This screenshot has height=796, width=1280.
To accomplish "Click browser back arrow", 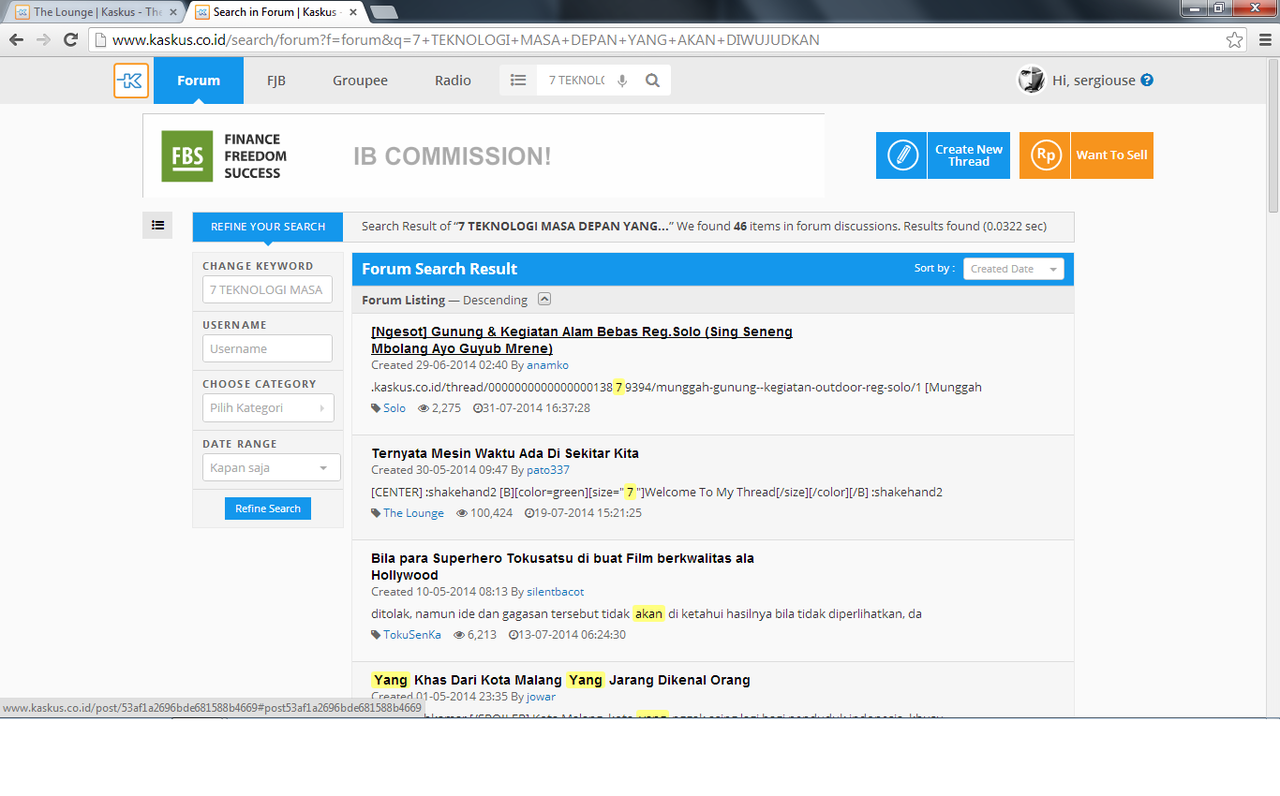I will click(16, 40).
